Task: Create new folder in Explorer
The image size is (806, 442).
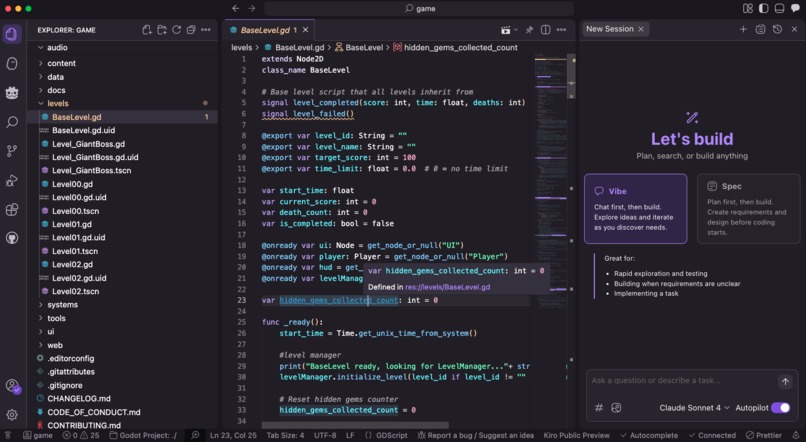Action: click(162, 30)
